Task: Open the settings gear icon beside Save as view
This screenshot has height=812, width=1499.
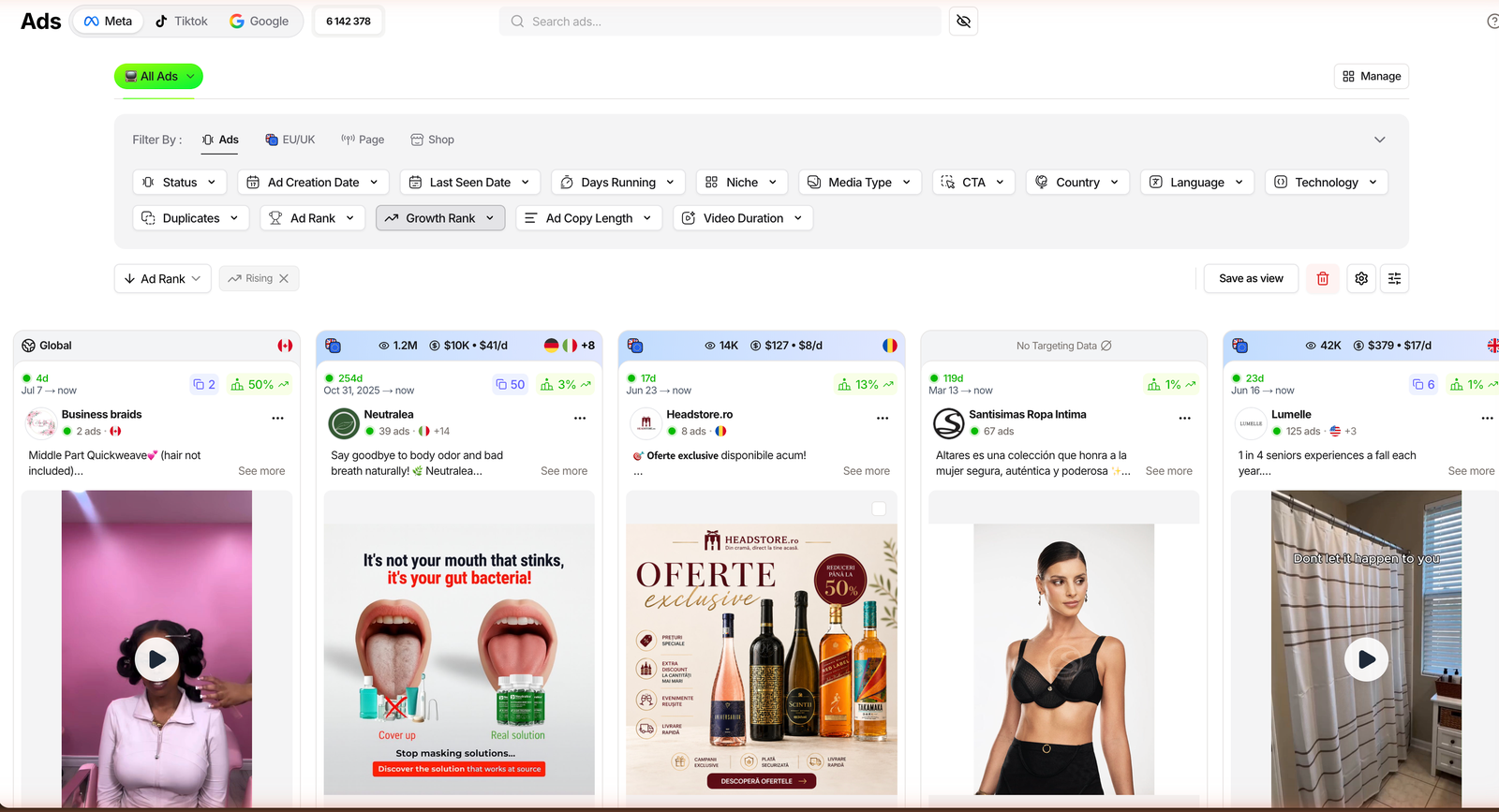Action: pyautogui.click(x=1361, y=278)
